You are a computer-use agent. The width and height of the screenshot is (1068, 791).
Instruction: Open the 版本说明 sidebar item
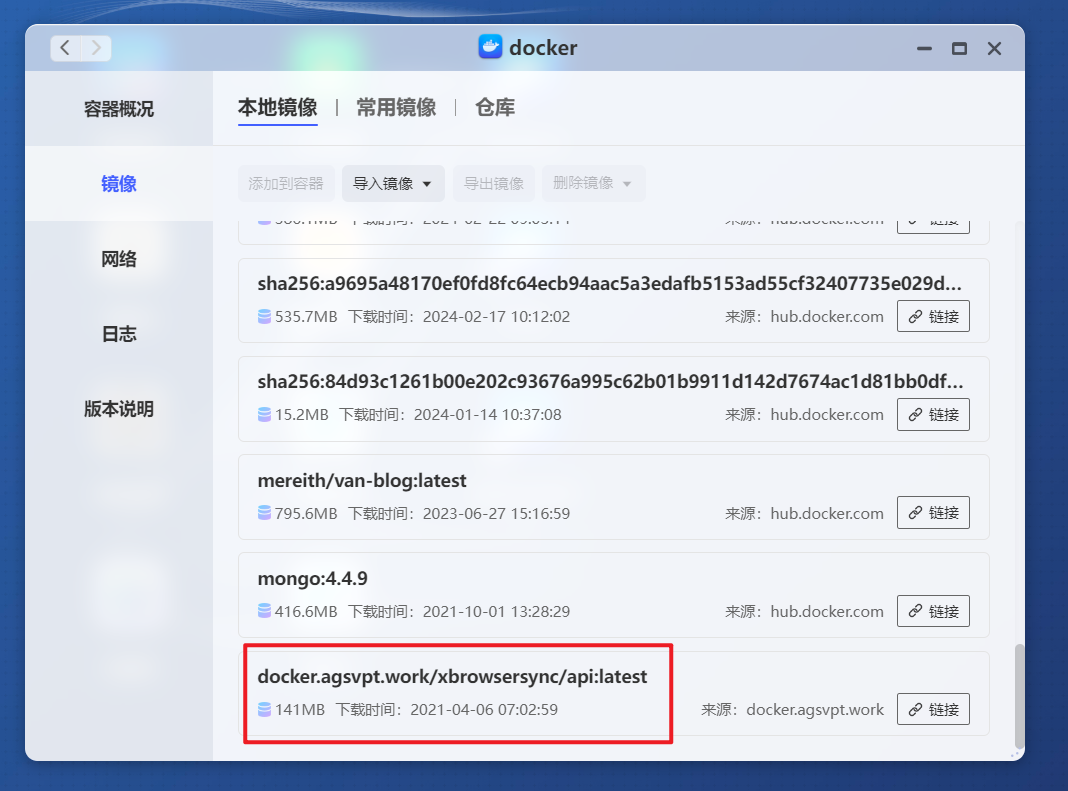[119, 409]
